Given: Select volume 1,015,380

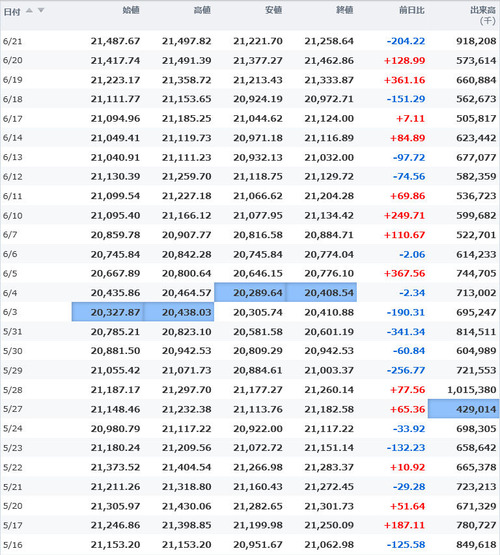Looking at the screenshot, I should point(472,390).
